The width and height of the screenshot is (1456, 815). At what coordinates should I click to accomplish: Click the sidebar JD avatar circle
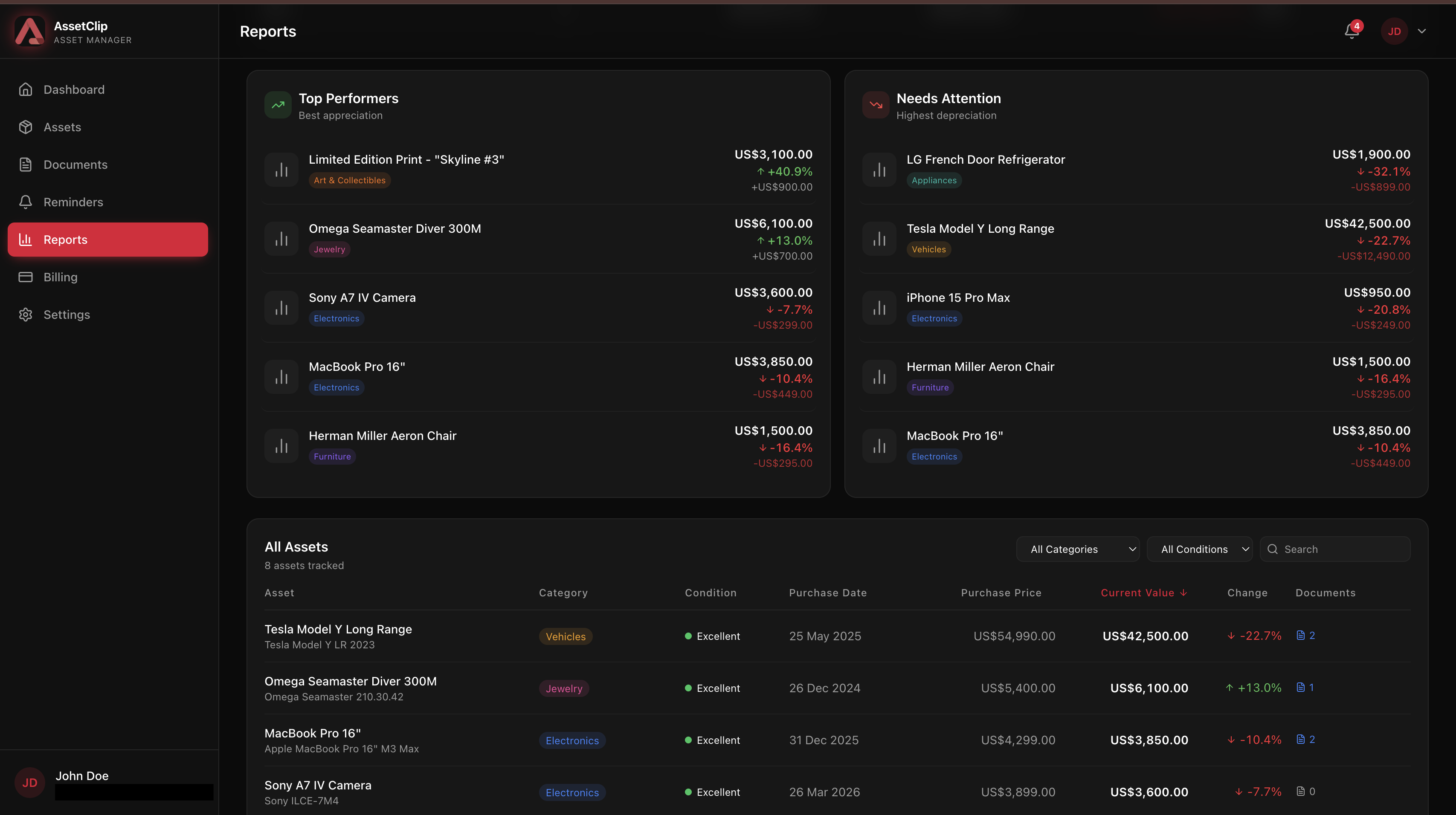coord(29,783)
